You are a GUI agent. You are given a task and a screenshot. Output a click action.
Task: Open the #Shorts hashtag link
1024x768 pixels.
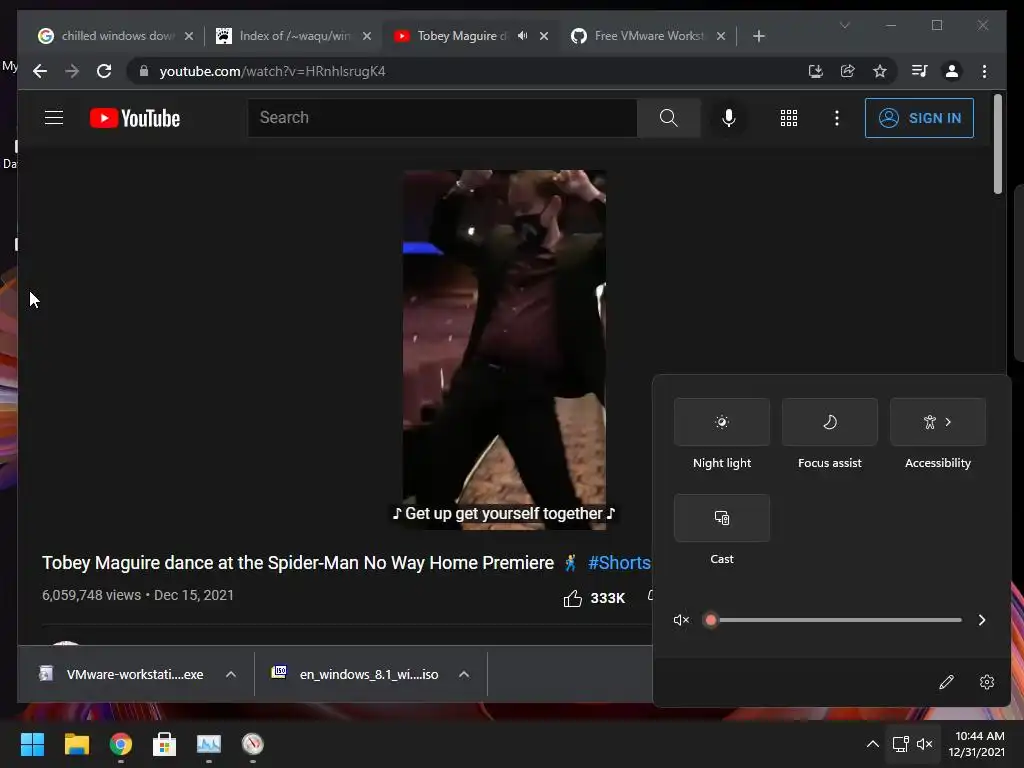click(x=619, y=563)
